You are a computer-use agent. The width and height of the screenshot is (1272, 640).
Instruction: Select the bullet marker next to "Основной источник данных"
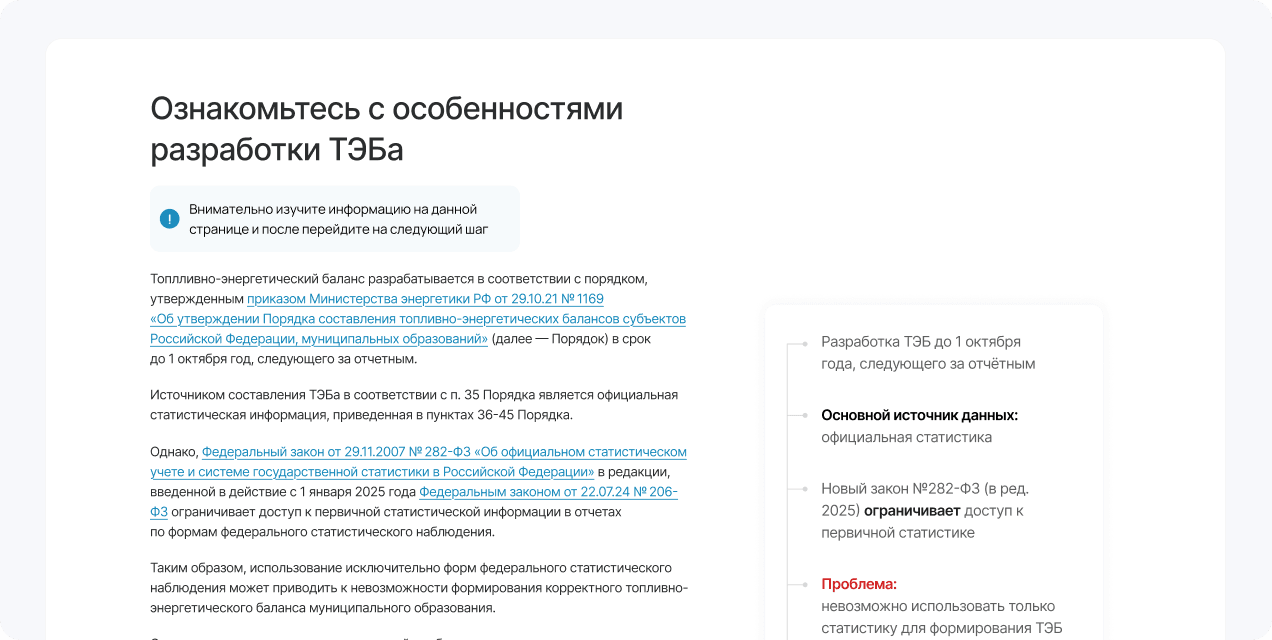805,415
